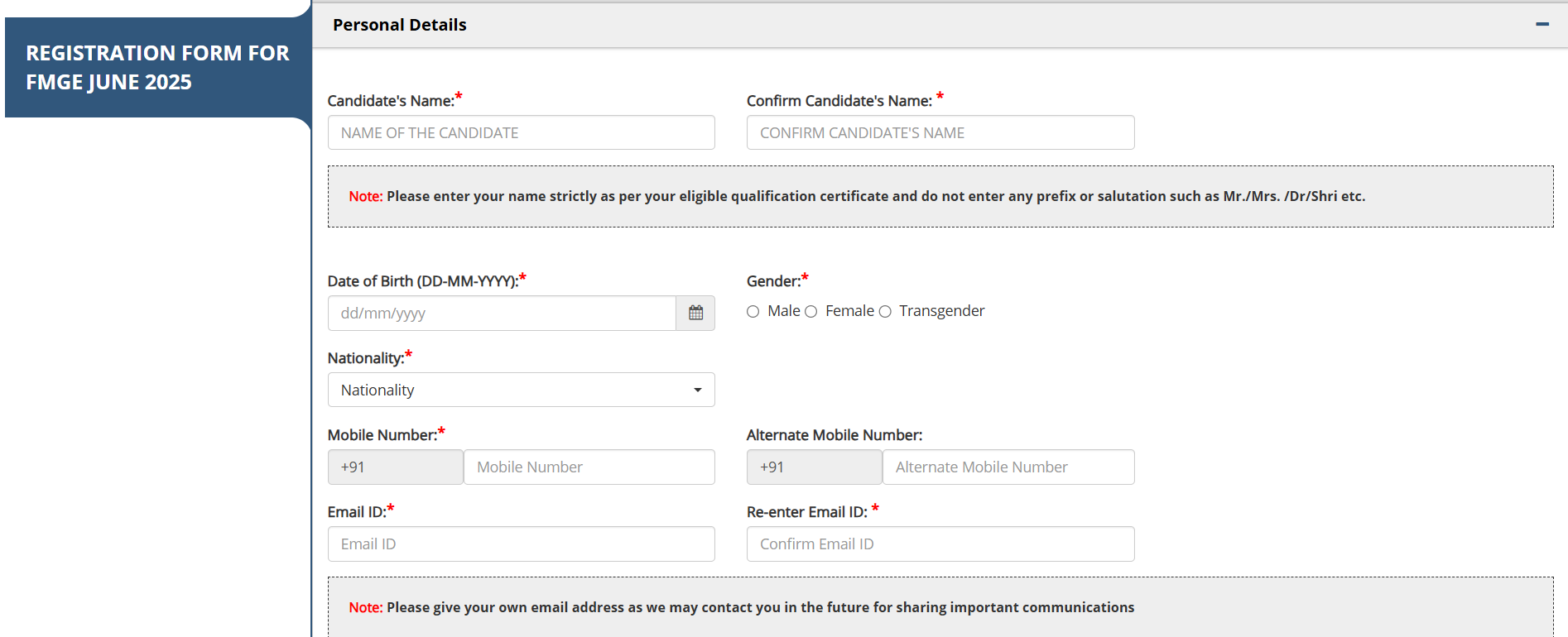Click the +91 code box beside Alternate Mobile Number
1568x637 pixels.
pyautogui.click(x=815, y=467)
